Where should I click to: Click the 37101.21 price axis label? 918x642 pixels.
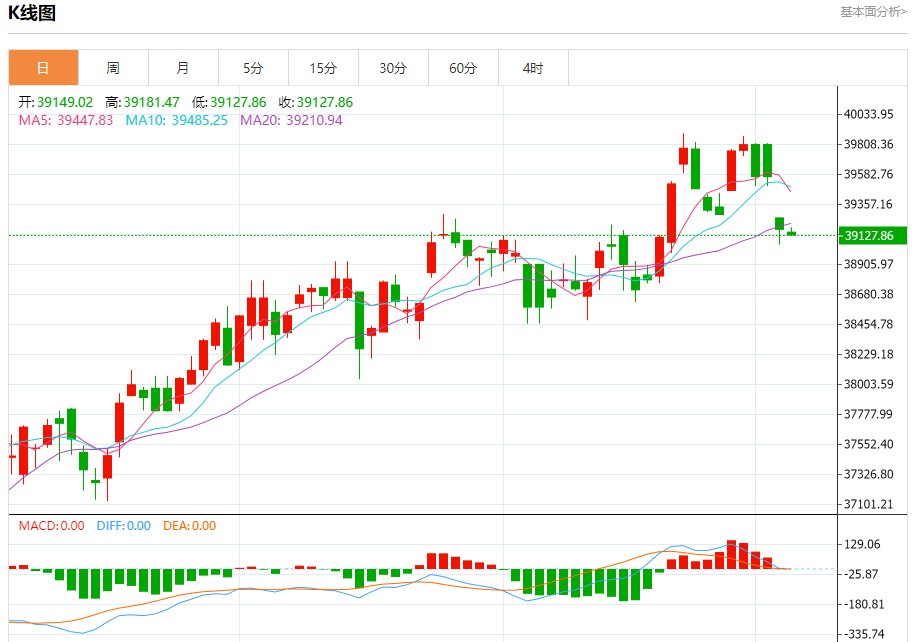(868, 504)
